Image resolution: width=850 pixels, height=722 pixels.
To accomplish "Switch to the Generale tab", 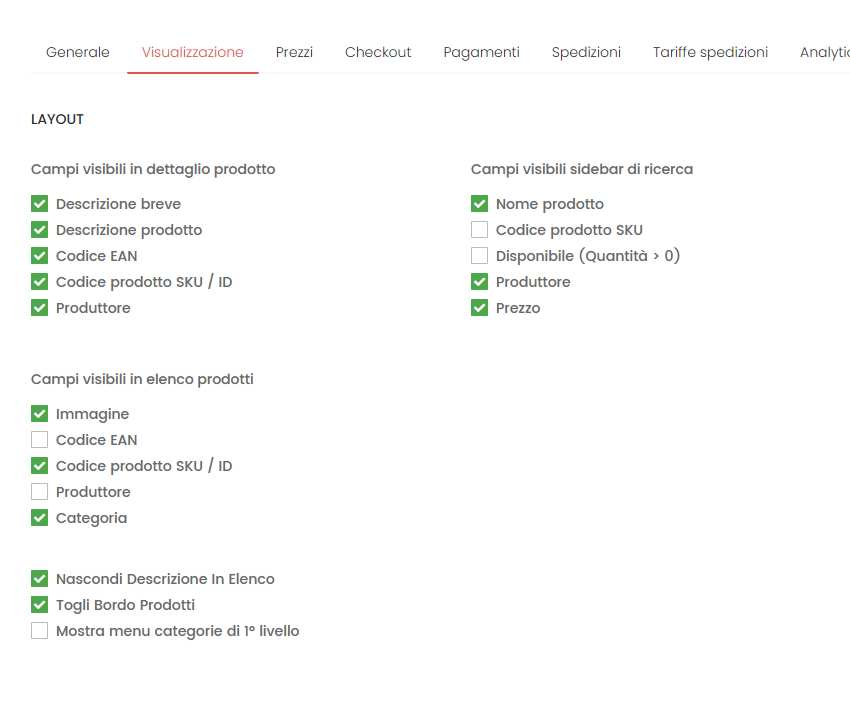I will click(x=77, y=52).
